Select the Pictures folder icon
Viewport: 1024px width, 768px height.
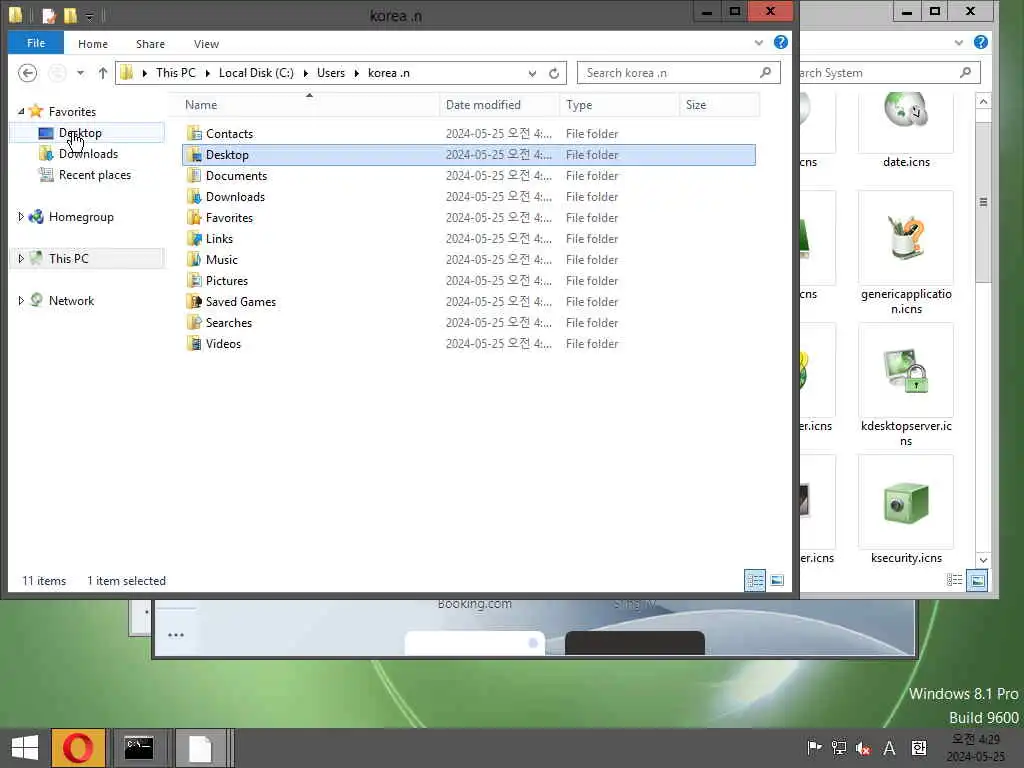[194, 280]
